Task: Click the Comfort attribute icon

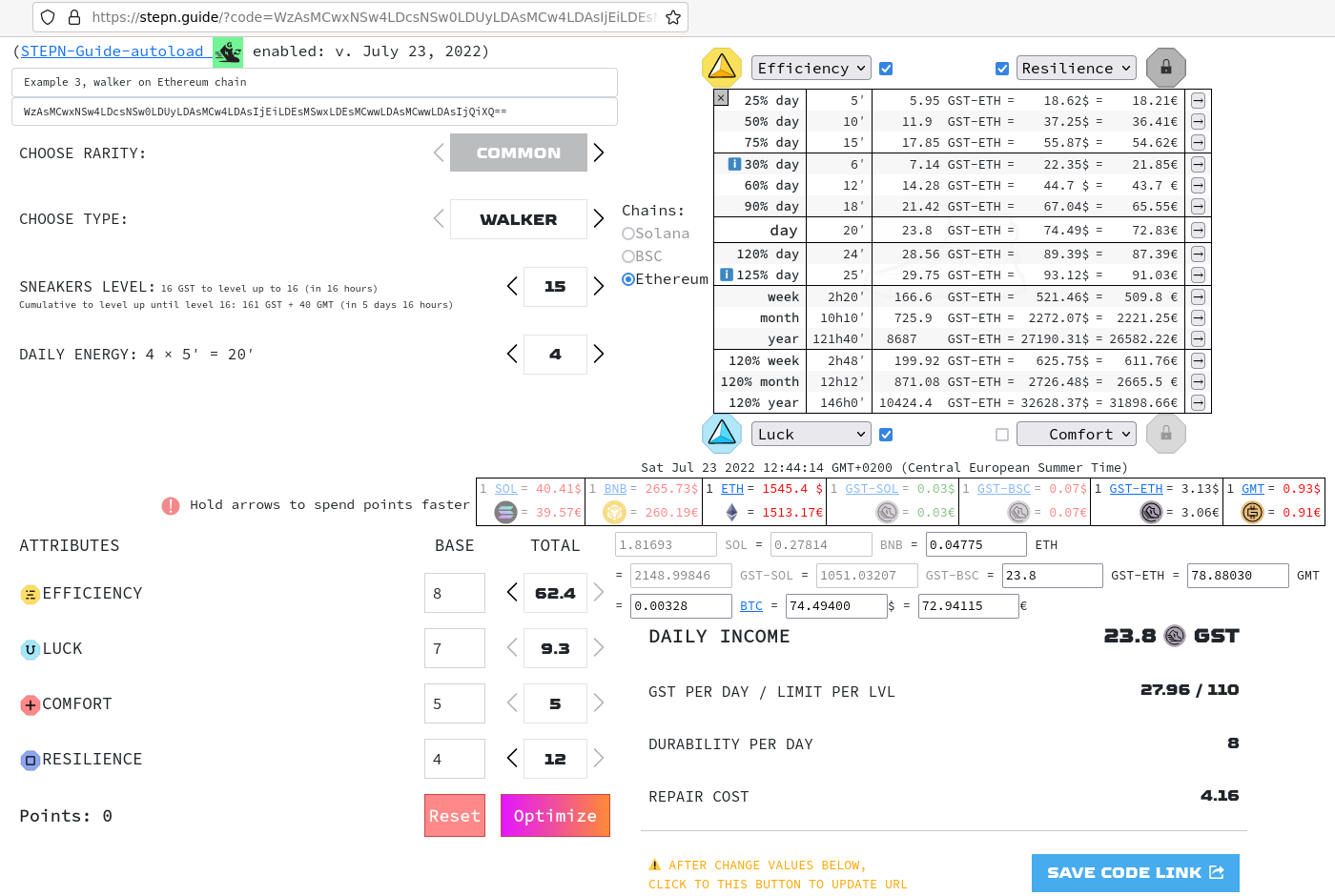Action: (28, 703)
